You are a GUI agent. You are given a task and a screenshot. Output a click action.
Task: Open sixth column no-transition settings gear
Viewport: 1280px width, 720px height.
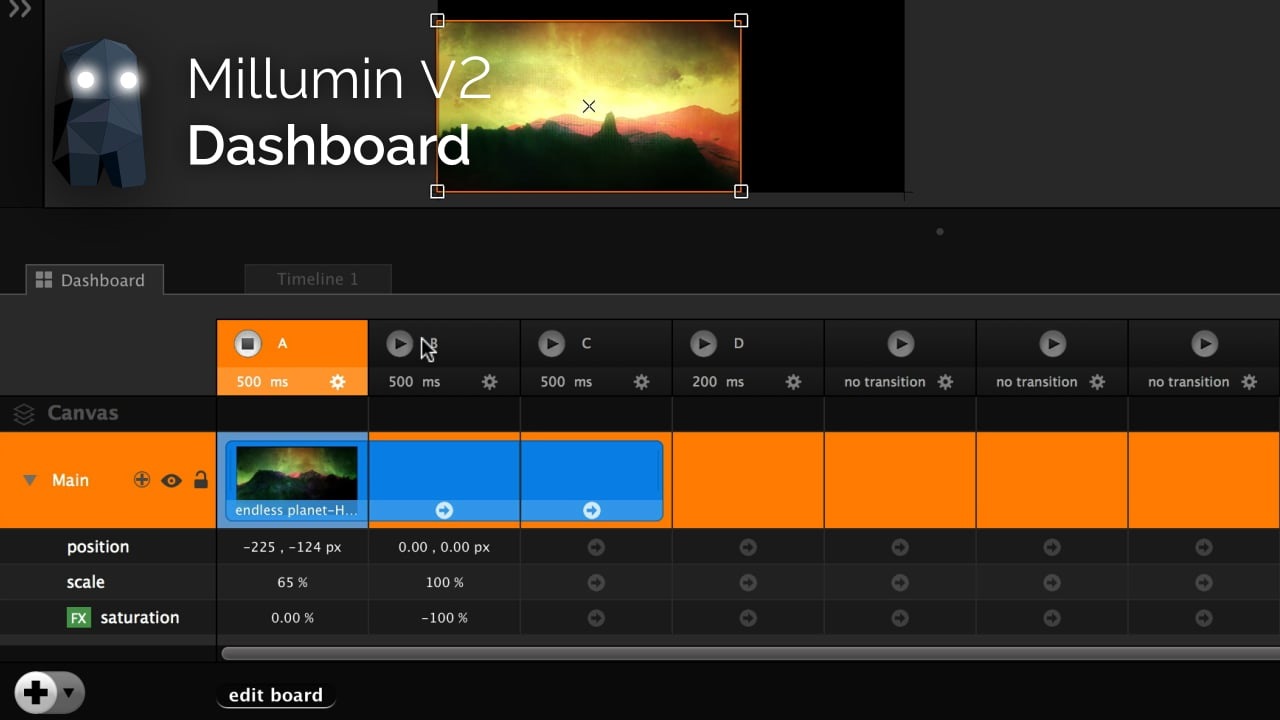coord(1098,382)
